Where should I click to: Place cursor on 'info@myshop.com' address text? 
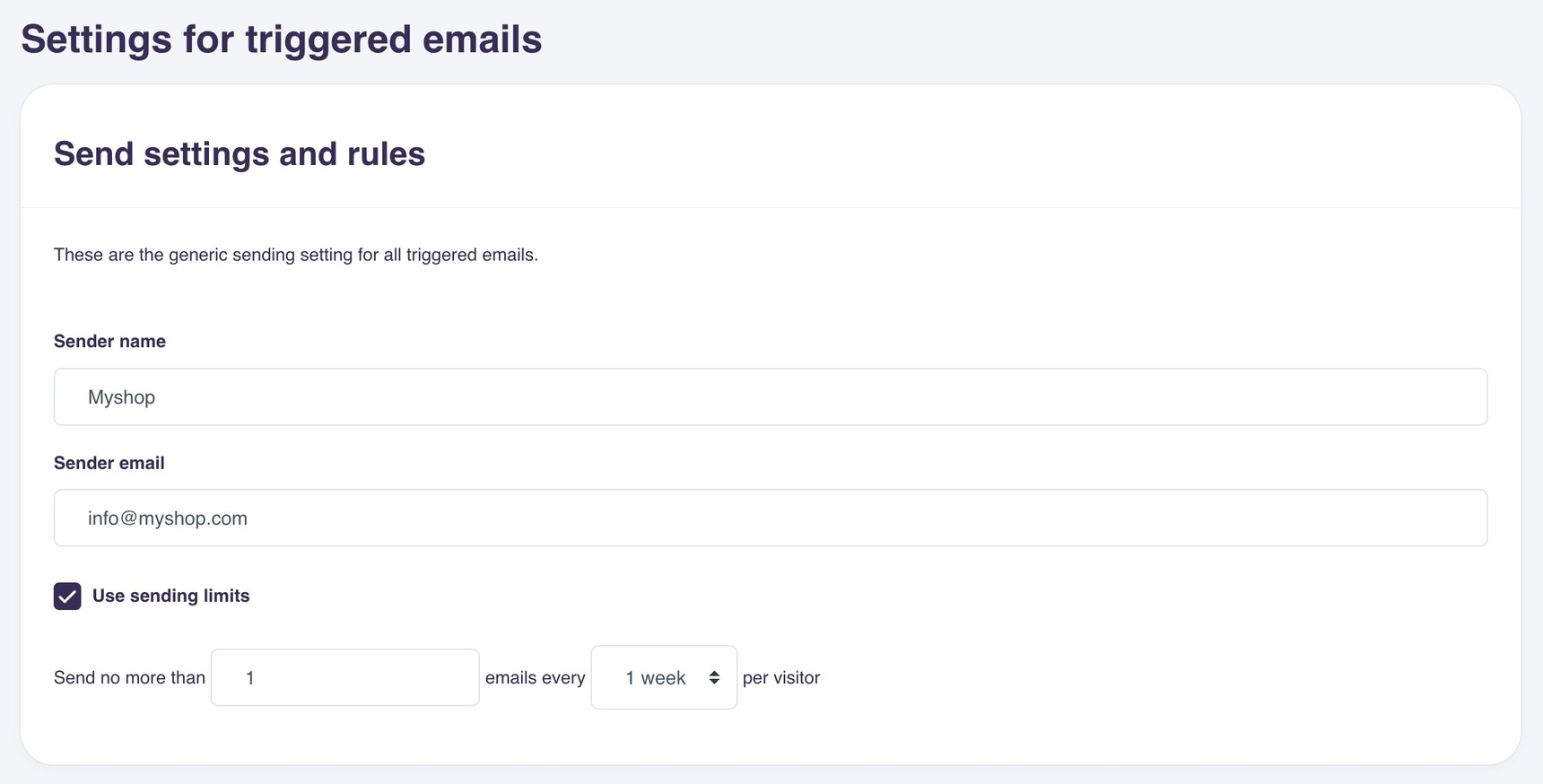pos(168,518)
